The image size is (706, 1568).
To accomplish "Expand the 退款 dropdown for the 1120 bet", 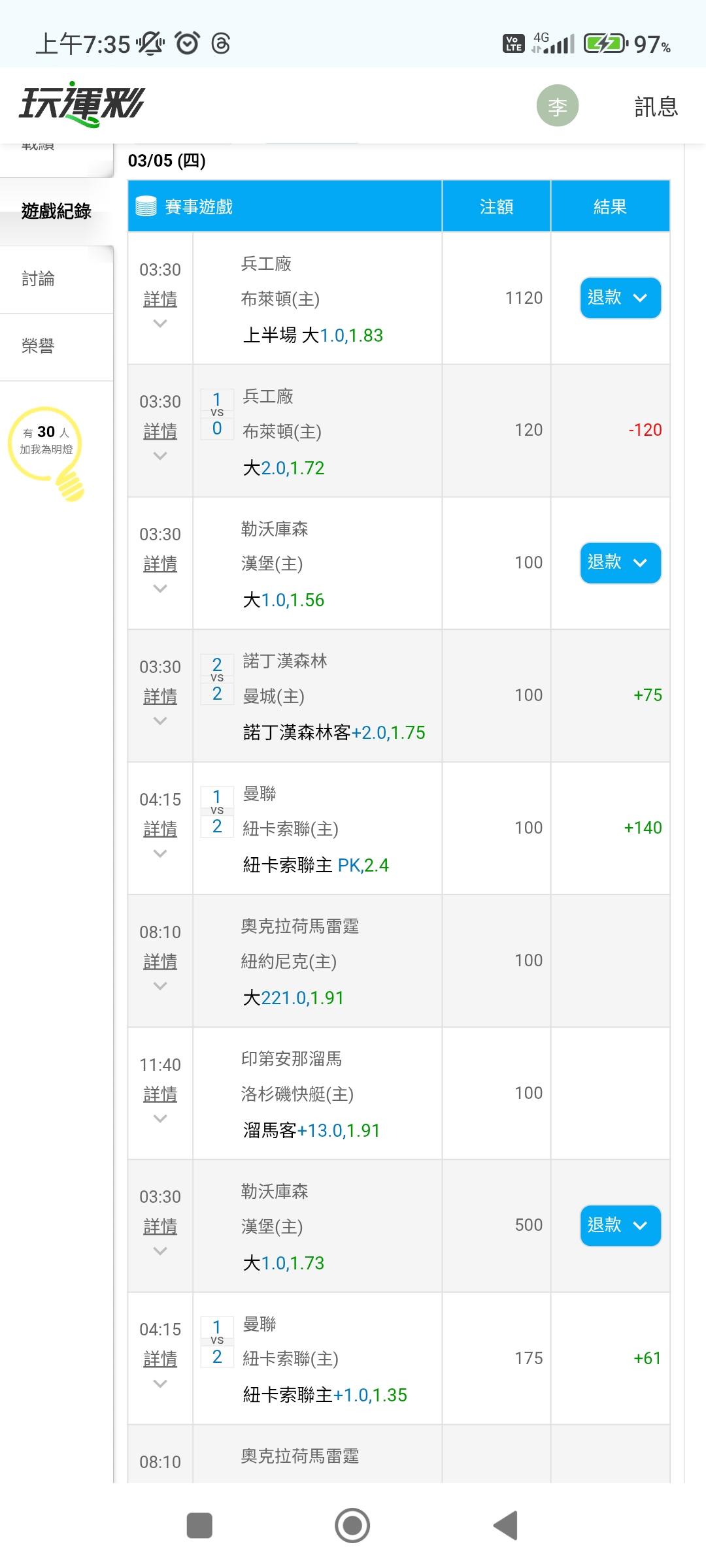I will pos(620,298).
